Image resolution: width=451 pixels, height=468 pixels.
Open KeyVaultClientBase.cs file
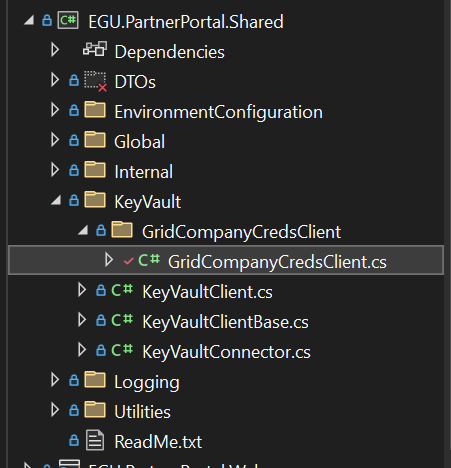coord(225,322)
